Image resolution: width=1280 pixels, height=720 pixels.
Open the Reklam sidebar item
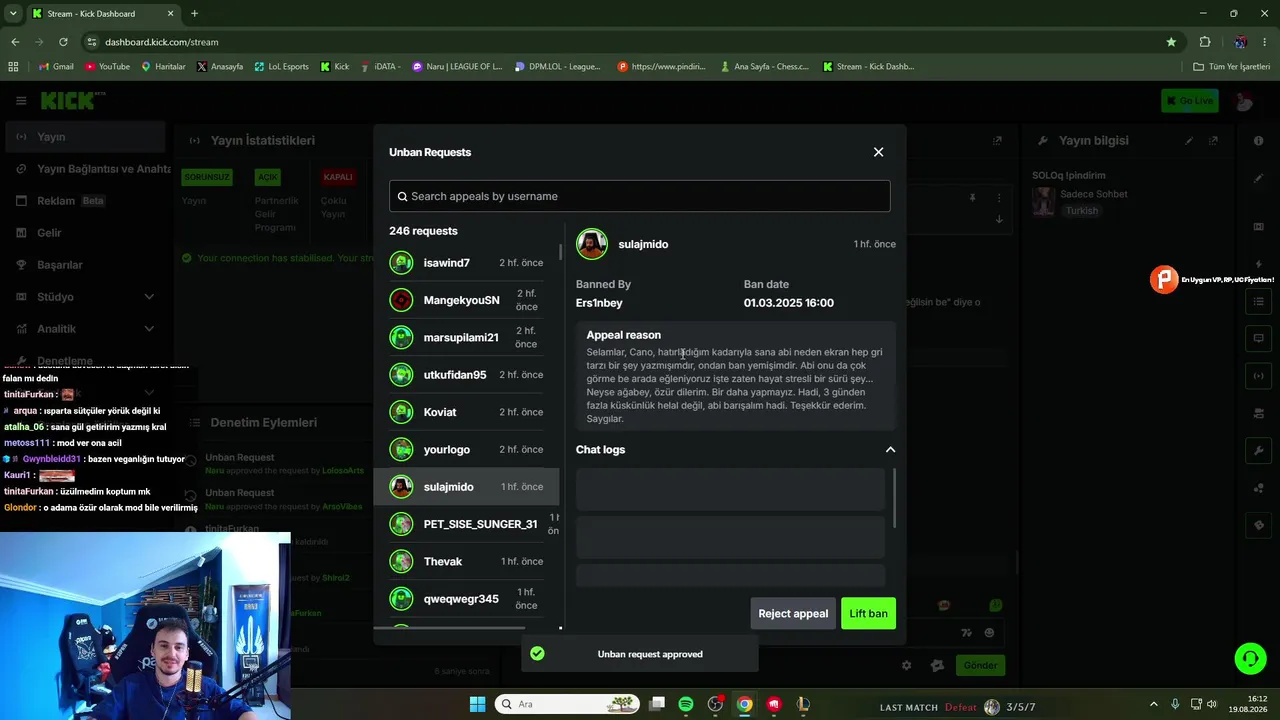click(84, 201)
